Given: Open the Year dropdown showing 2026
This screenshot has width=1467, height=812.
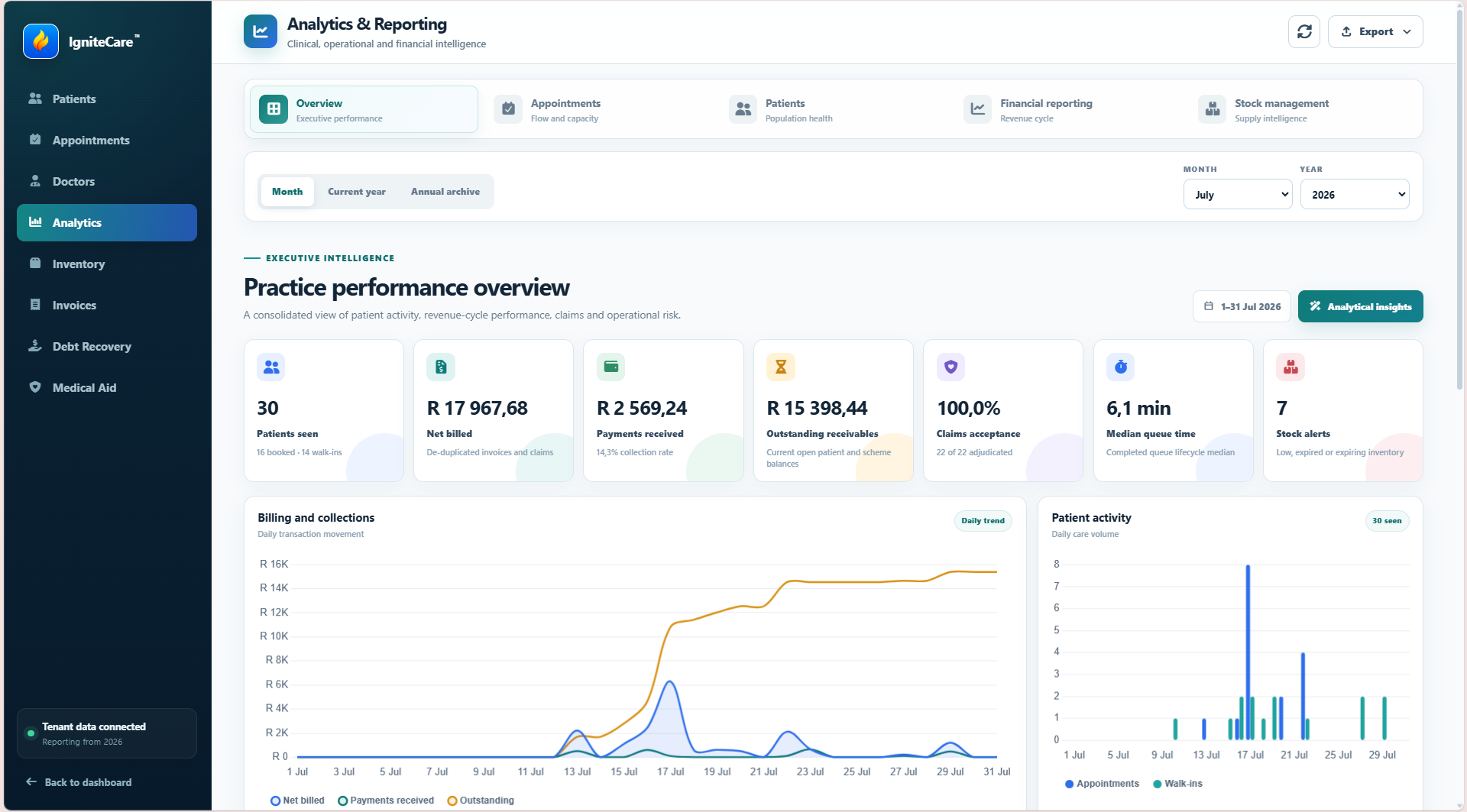Looking at the screenshot, I should click(1355, 194).
